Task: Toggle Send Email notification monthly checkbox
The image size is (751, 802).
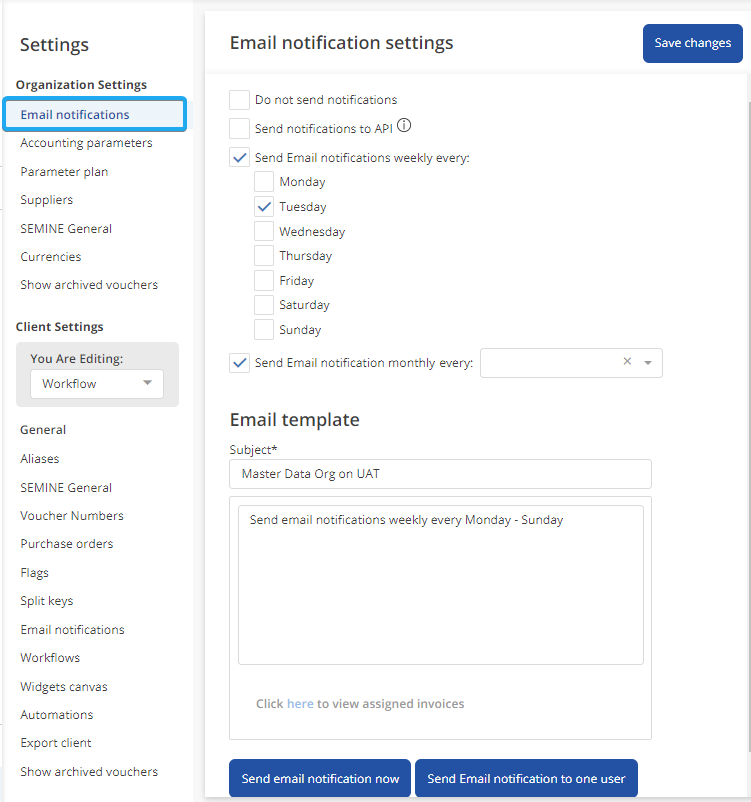Action: click(240, 363)
